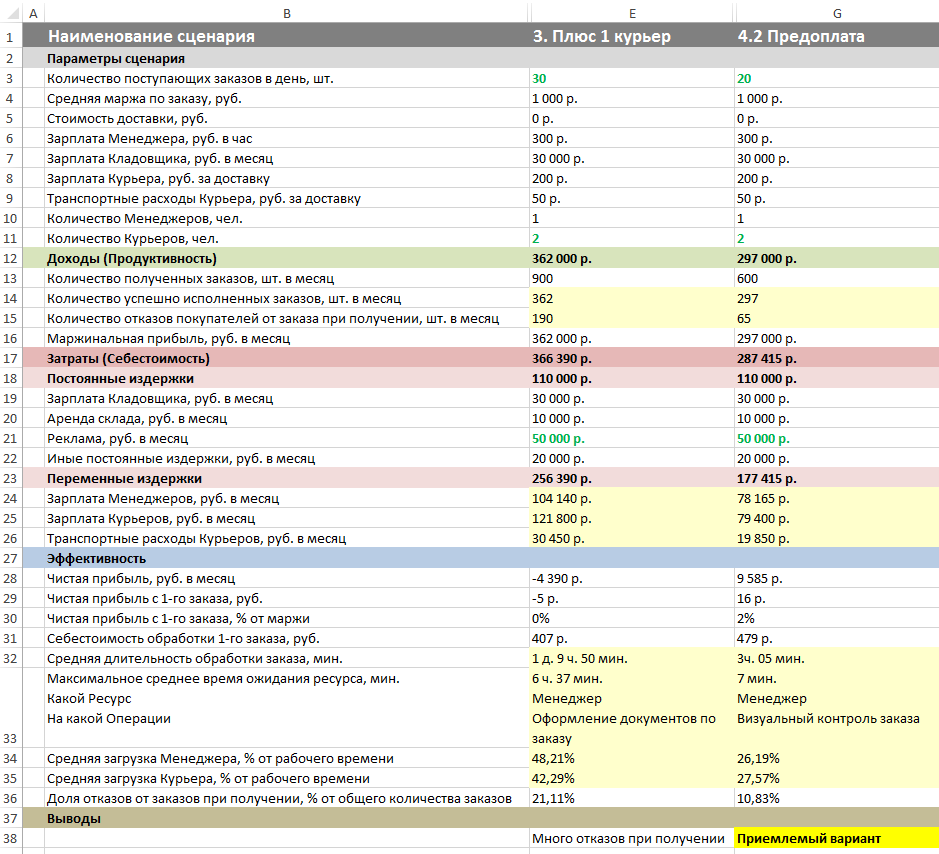
Task: Select net profit 9 585 р.
Action: pos(759,579)
